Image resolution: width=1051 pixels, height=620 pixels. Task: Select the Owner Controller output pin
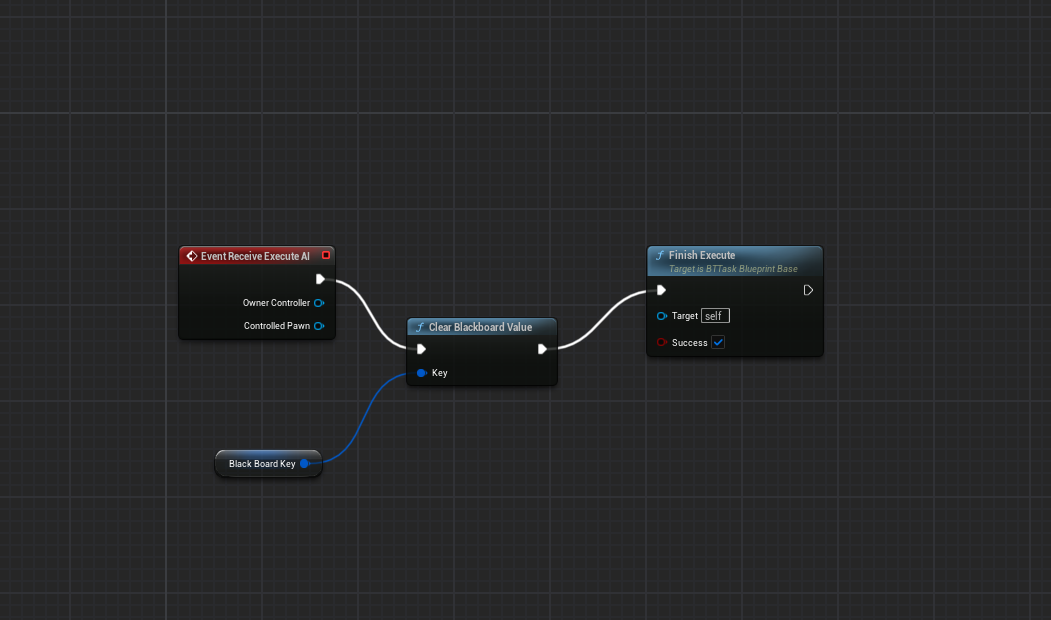319,303
